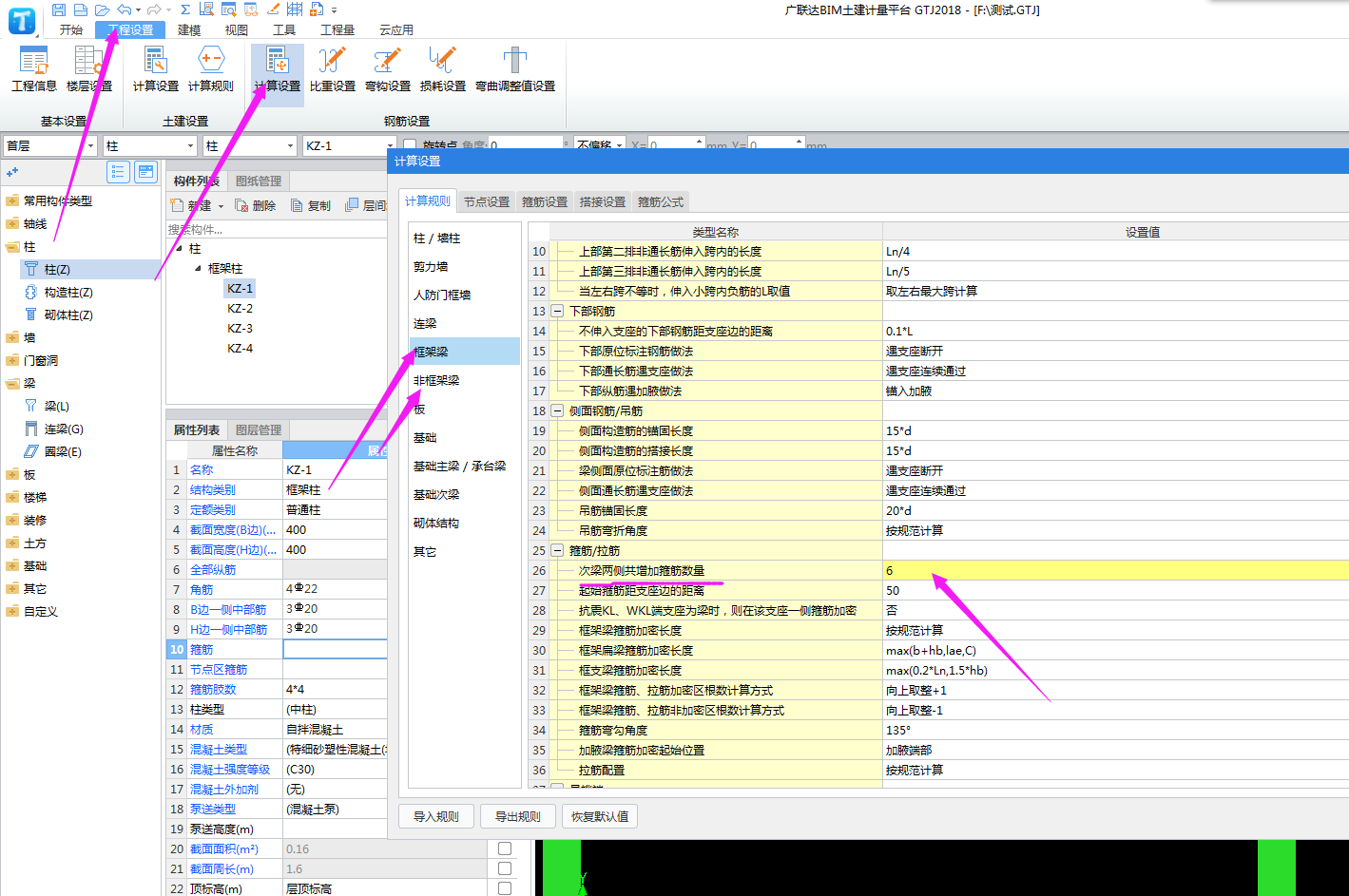Expand the 板 folder in navigation tree

click(x=12, y=475)
